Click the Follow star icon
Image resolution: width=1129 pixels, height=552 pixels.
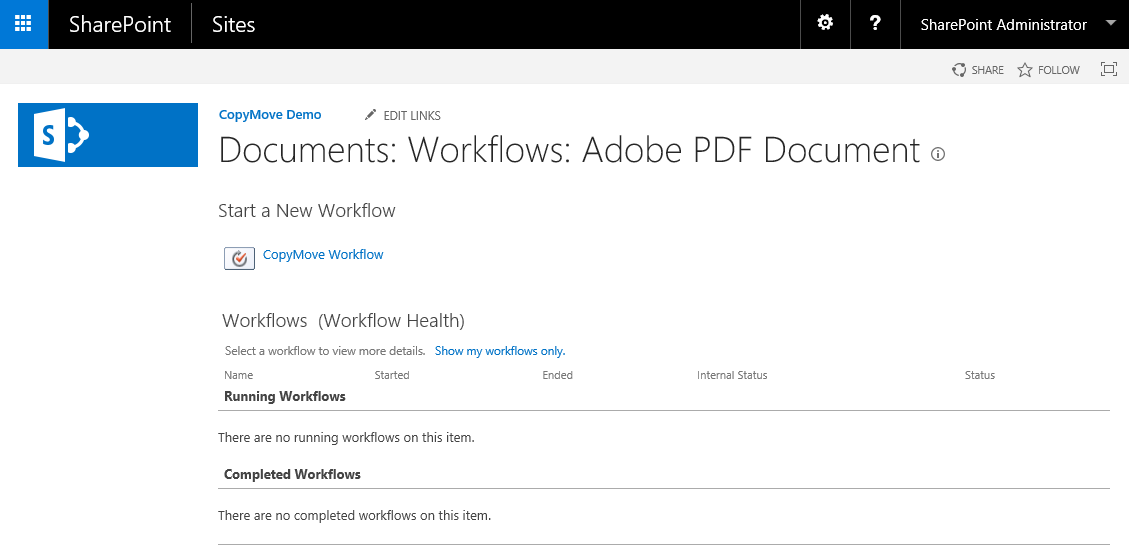(1025, 70)
